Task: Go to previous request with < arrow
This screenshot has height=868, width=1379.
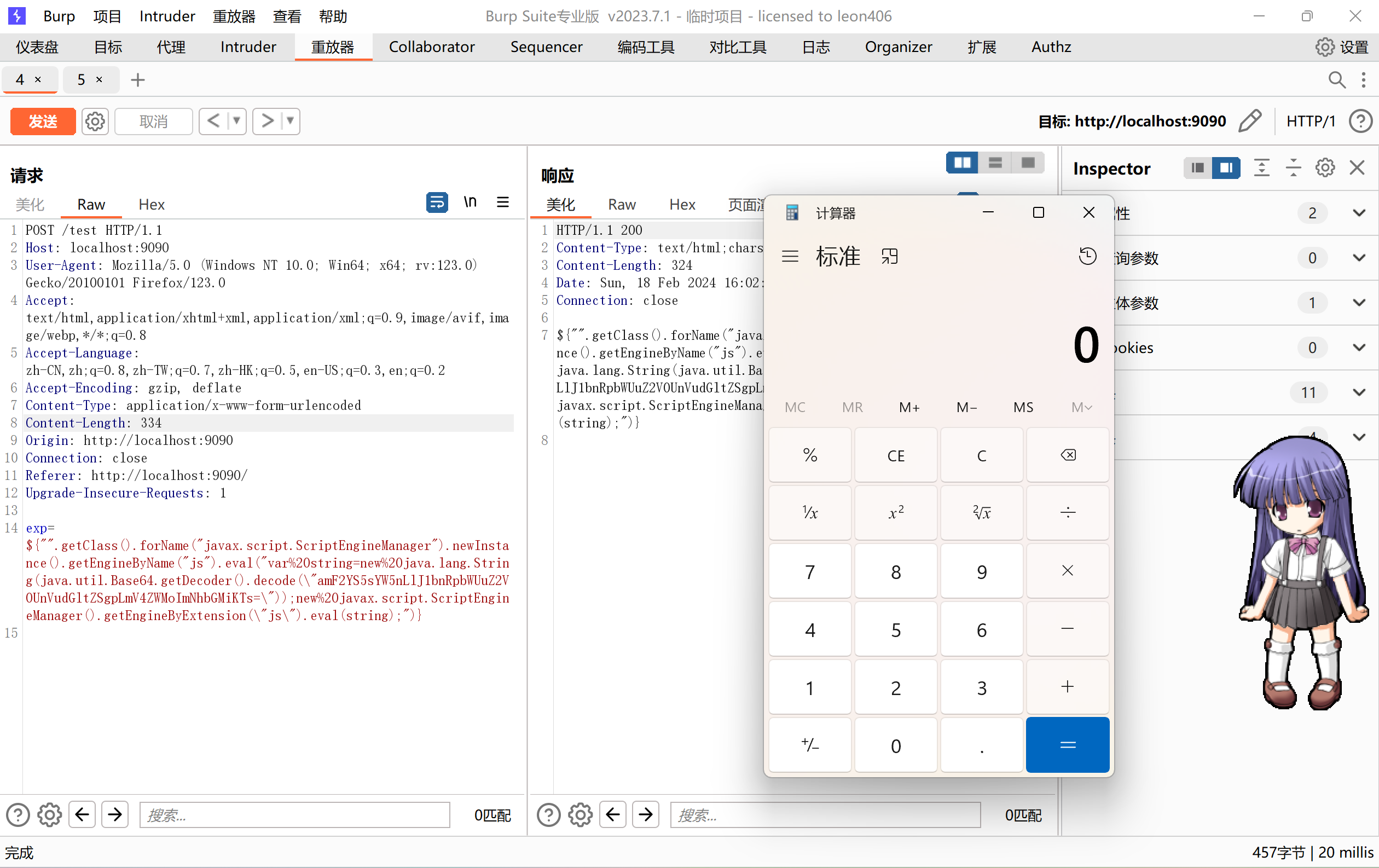Action: [213, 121]
